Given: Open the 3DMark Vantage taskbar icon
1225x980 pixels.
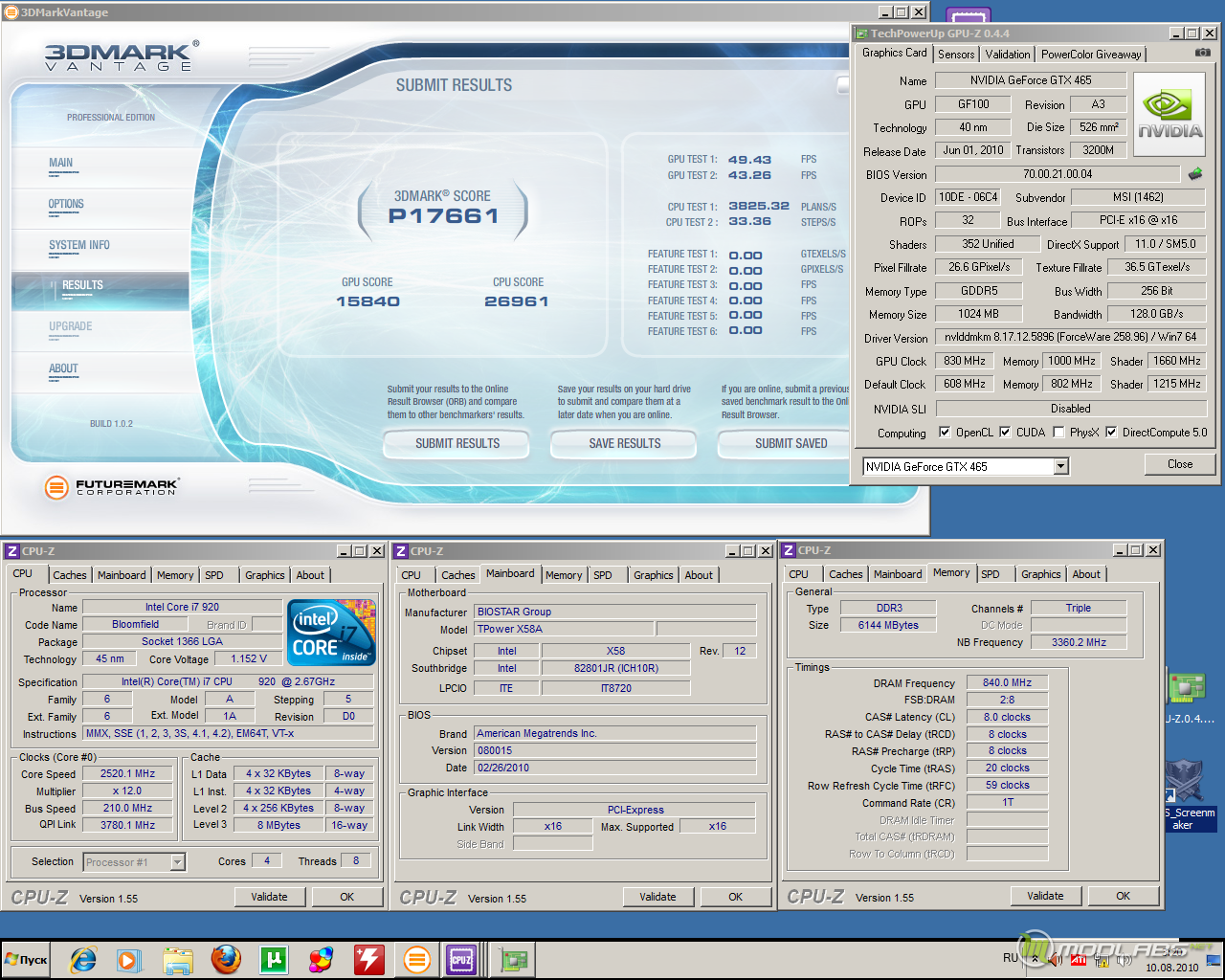Looking at the screenshot, I should click(x=417, y=959).
